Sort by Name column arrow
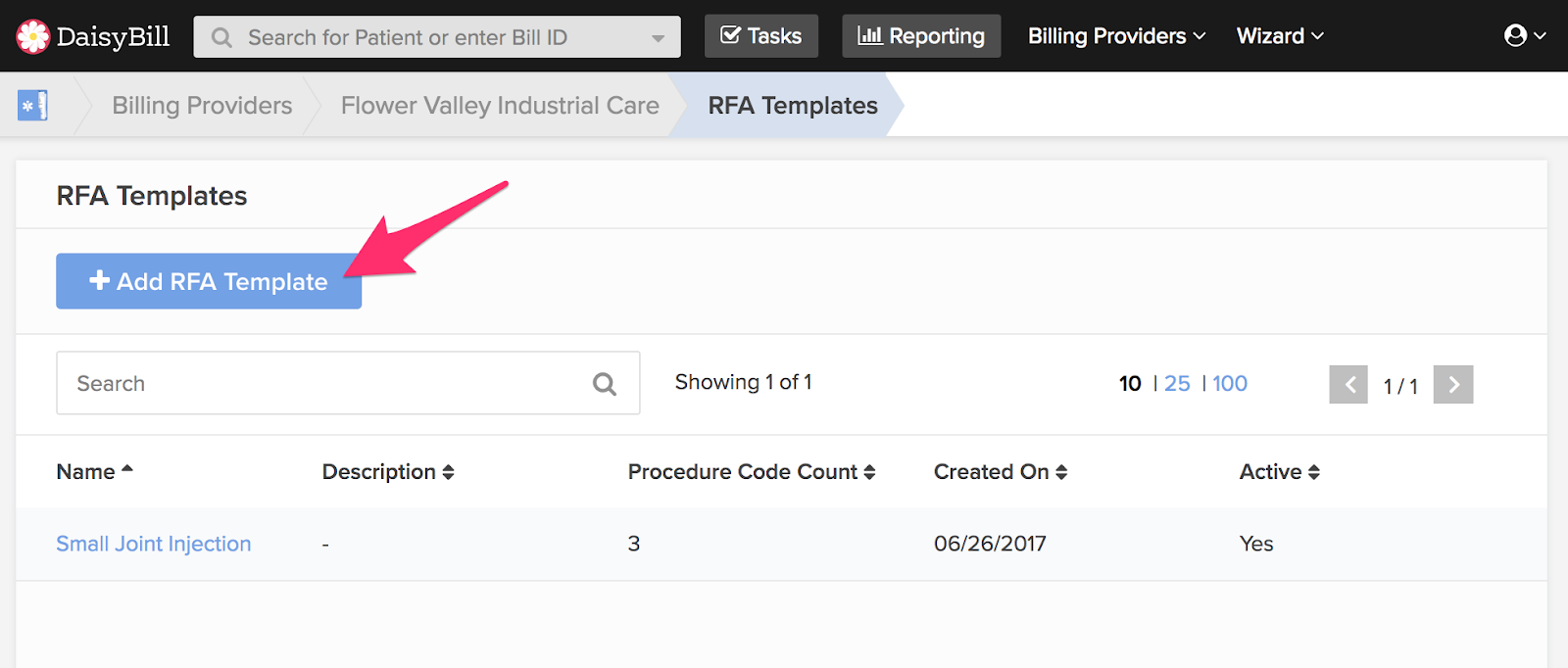The width and height of the screenshot is (1568, 668). pyautogui.click(x=126, y=471)
